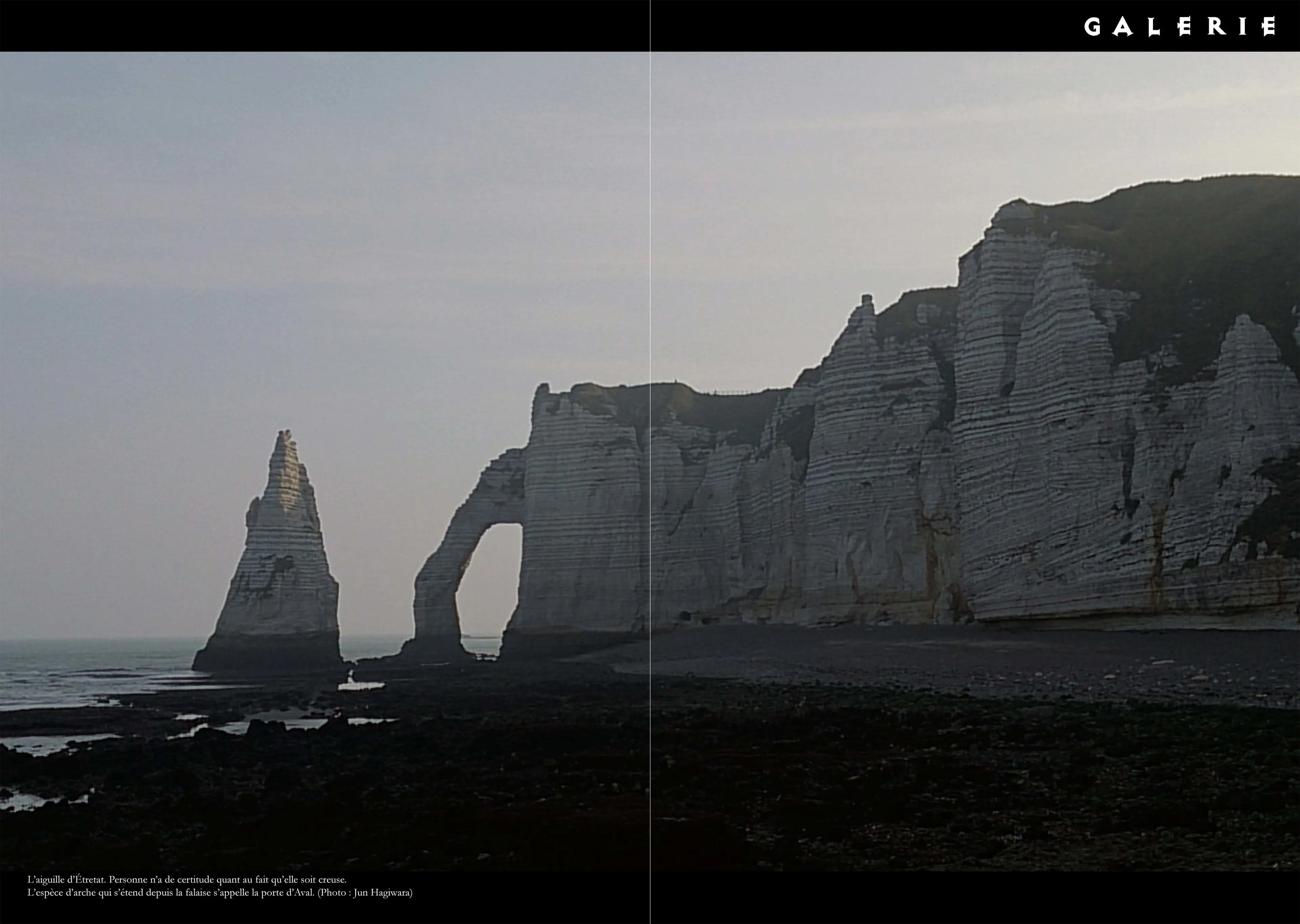Screen dimensions: 1300x924
Task: Click the bright tide pool below the needle
Action: [360, 686]
